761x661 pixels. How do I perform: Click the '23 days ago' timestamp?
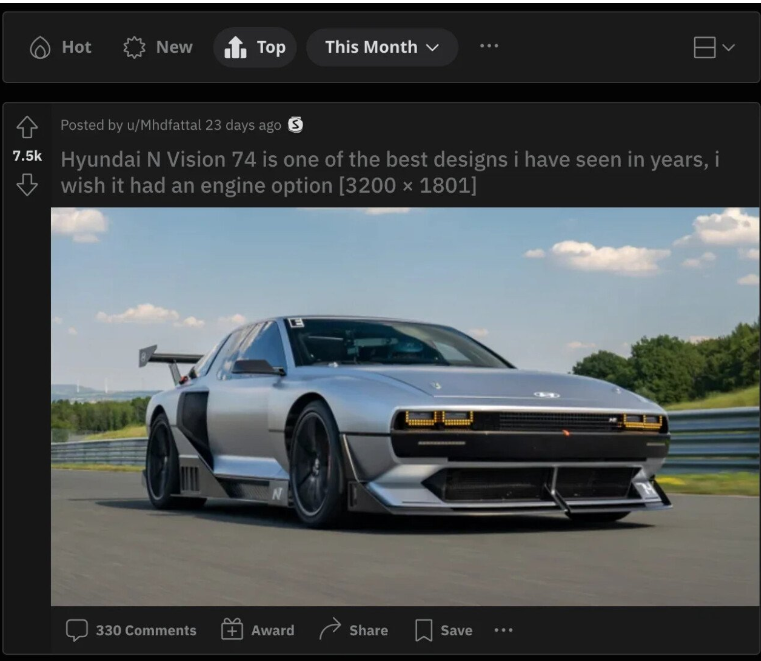pos(243,125)
